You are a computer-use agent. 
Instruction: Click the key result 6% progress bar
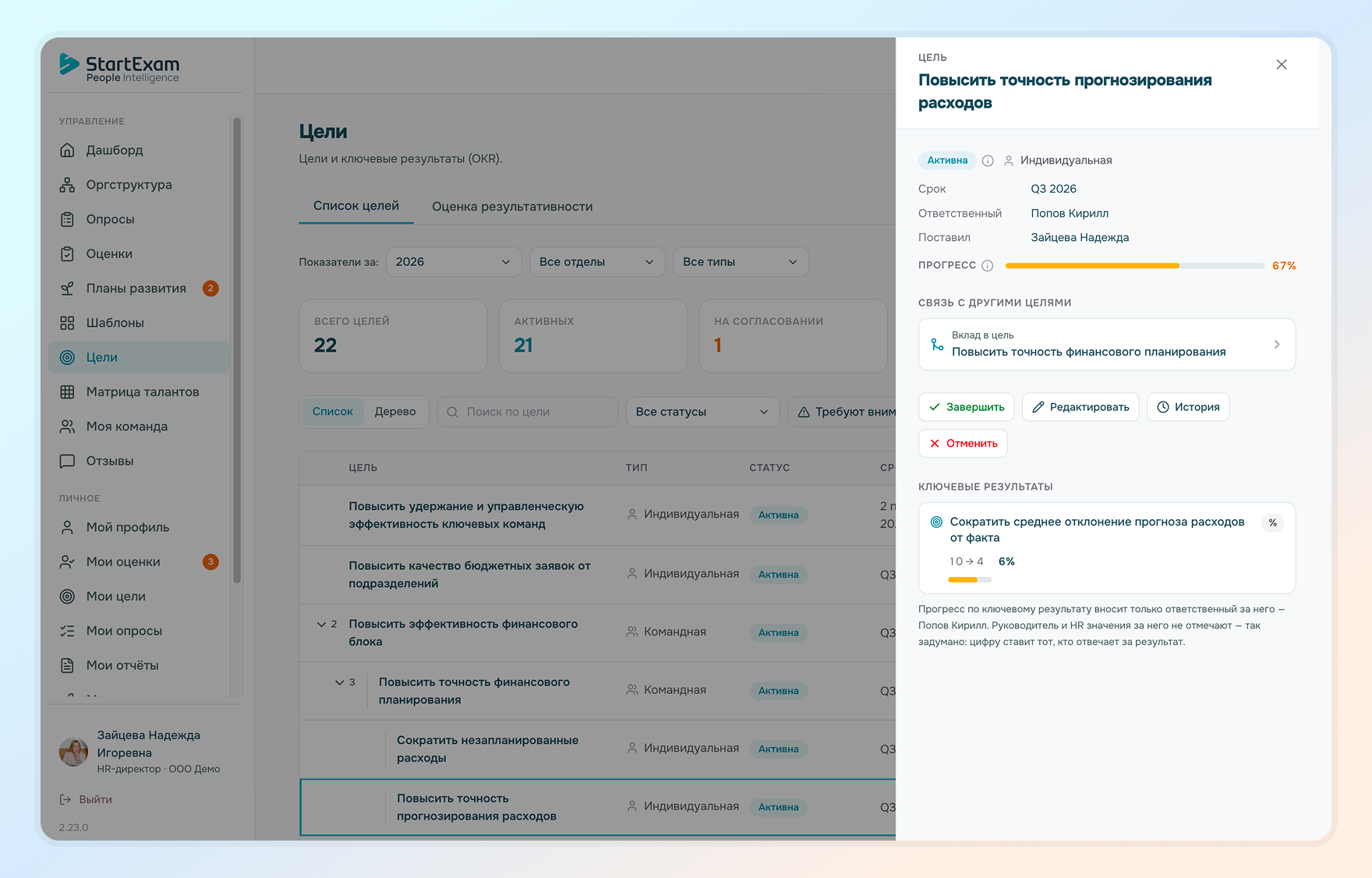[x=970, y=580]
